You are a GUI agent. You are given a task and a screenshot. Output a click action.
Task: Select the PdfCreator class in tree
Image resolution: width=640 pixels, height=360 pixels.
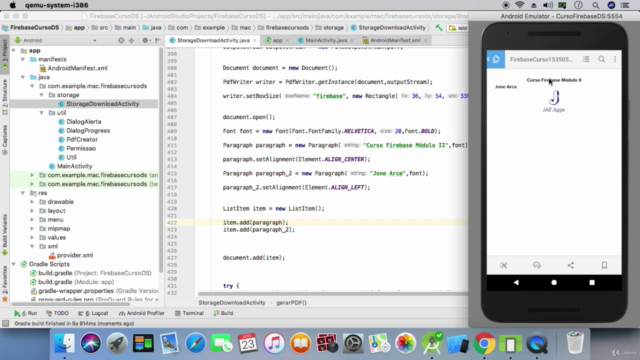(x=82, y=139)
